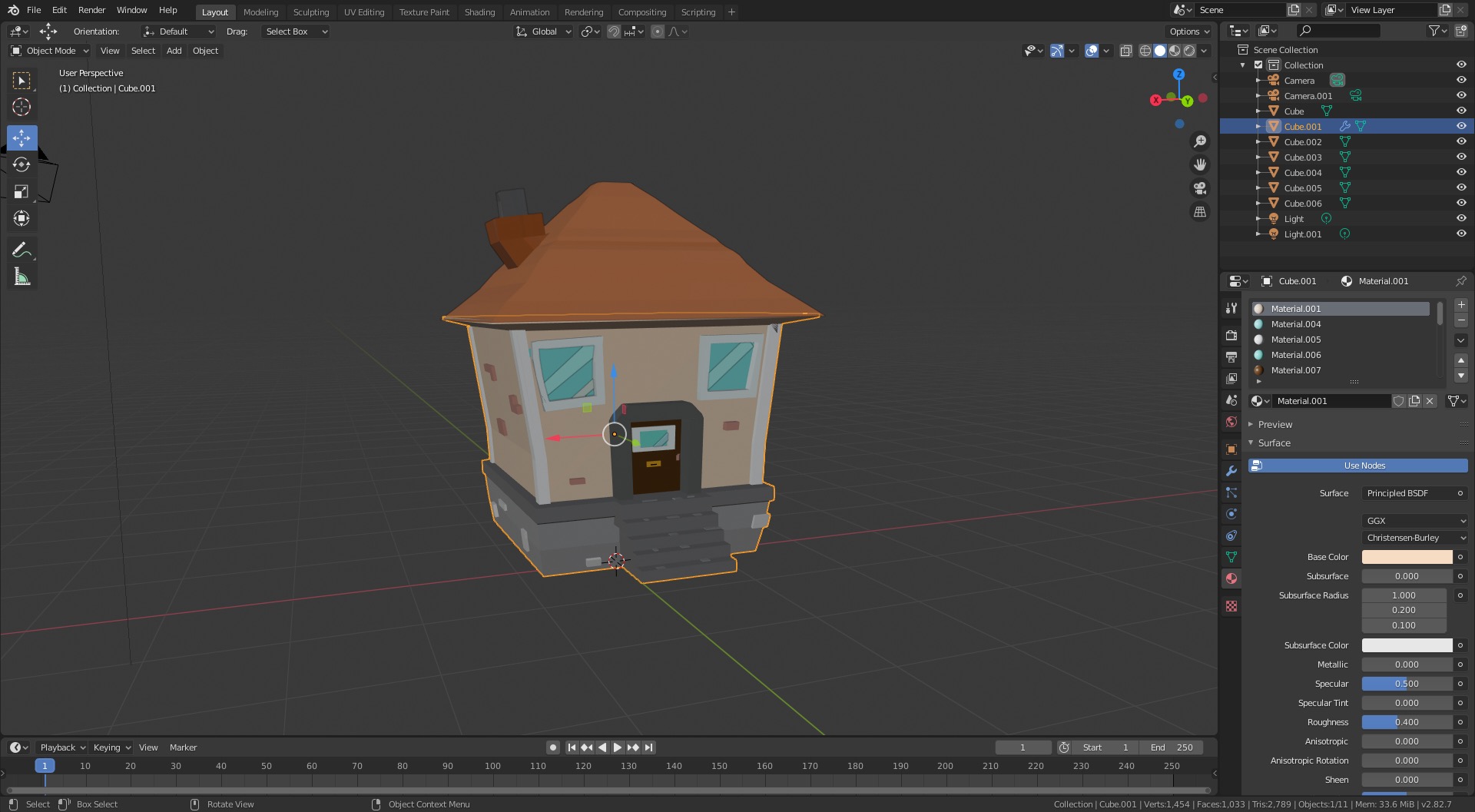Hide Cube.002 in the outliner
This screenshot has height=812, width=1475.
tap(1460, 141)
